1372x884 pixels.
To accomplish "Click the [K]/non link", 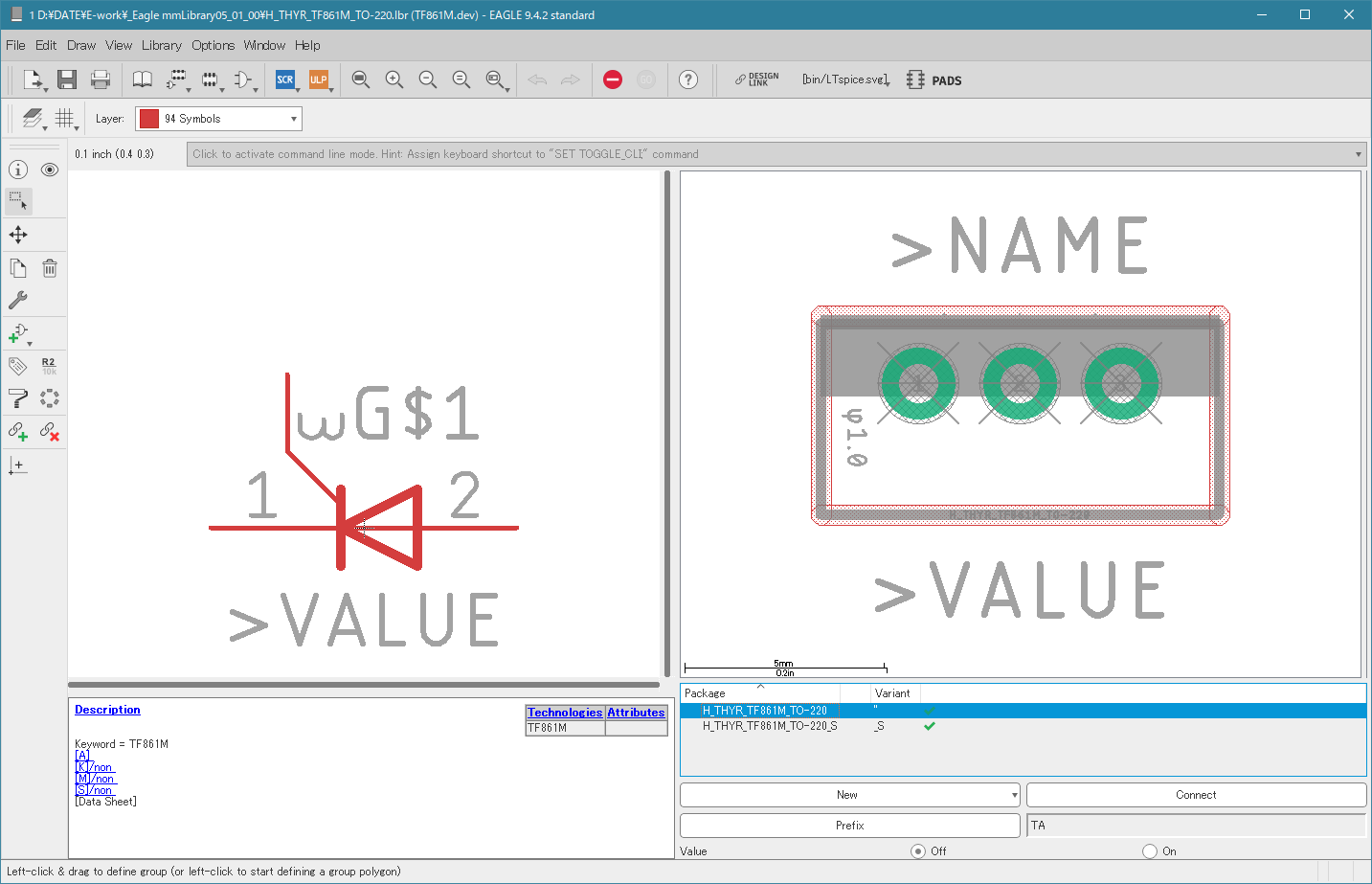I will pyautogui.click(x=94, y=767).
